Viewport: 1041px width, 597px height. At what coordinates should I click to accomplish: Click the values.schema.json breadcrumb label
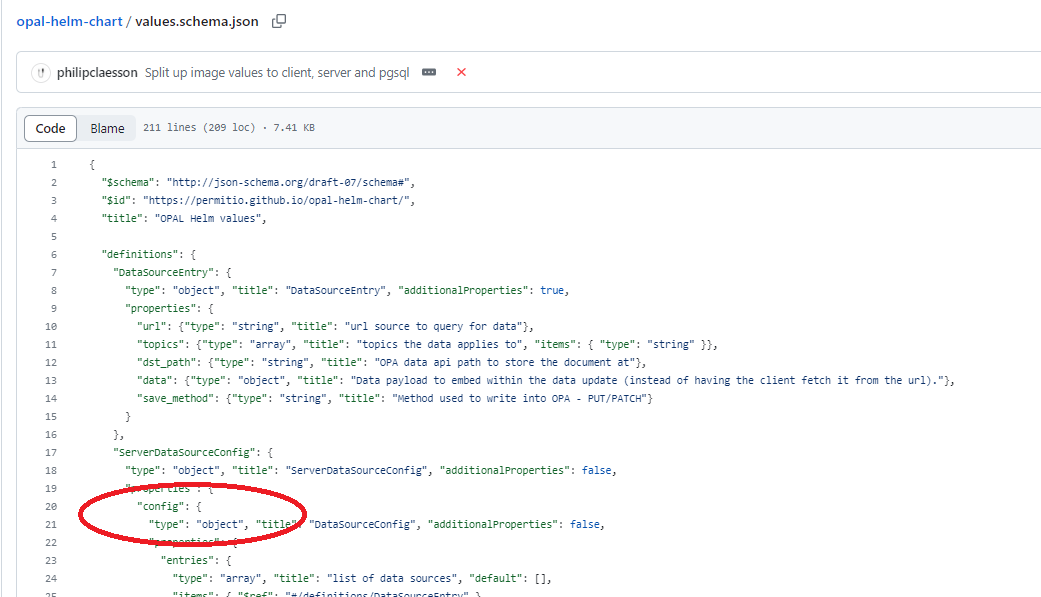196,20
